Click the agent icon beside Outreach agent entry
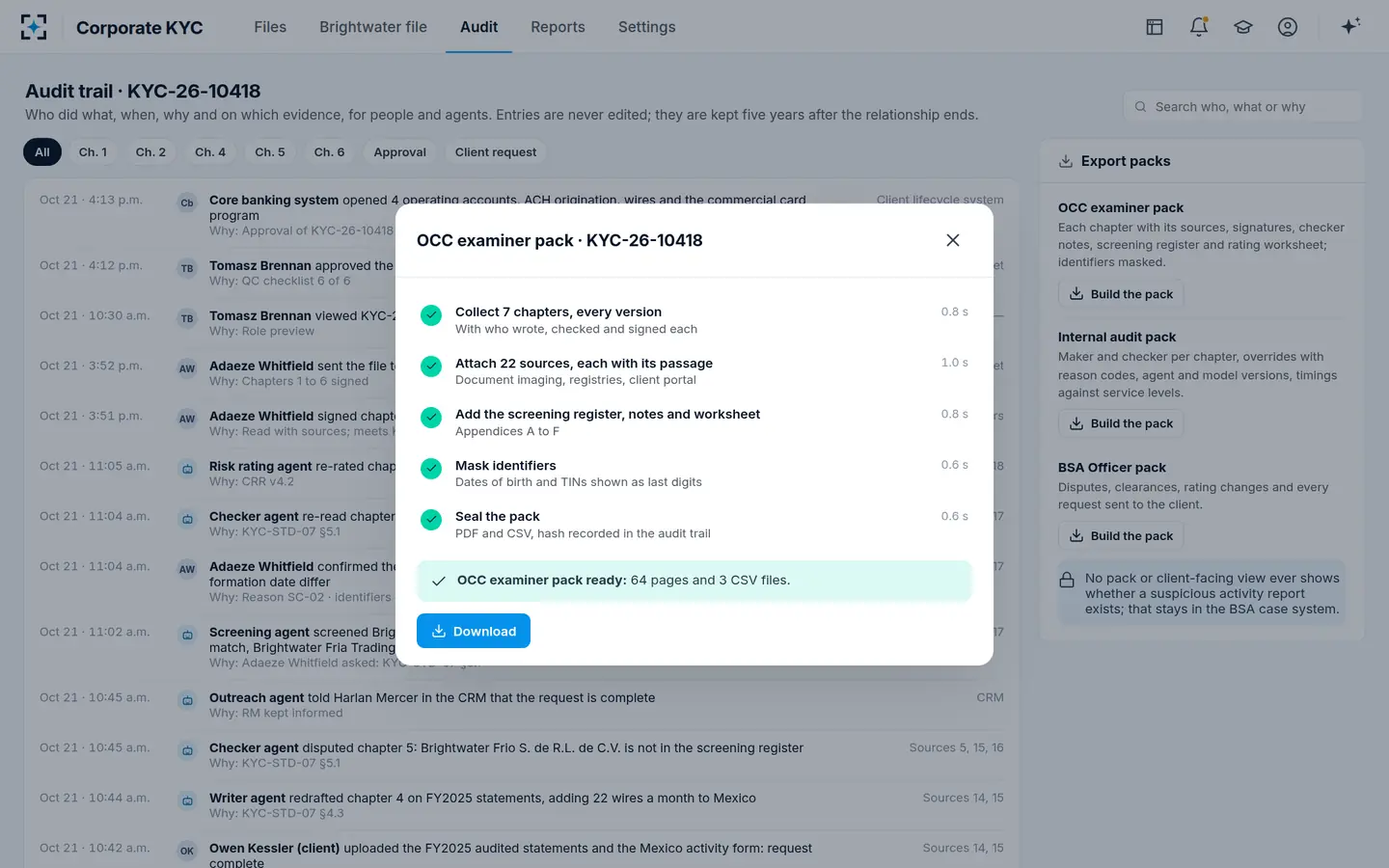The width and height of the screenshot is (1389, 868). coord(187,700)
